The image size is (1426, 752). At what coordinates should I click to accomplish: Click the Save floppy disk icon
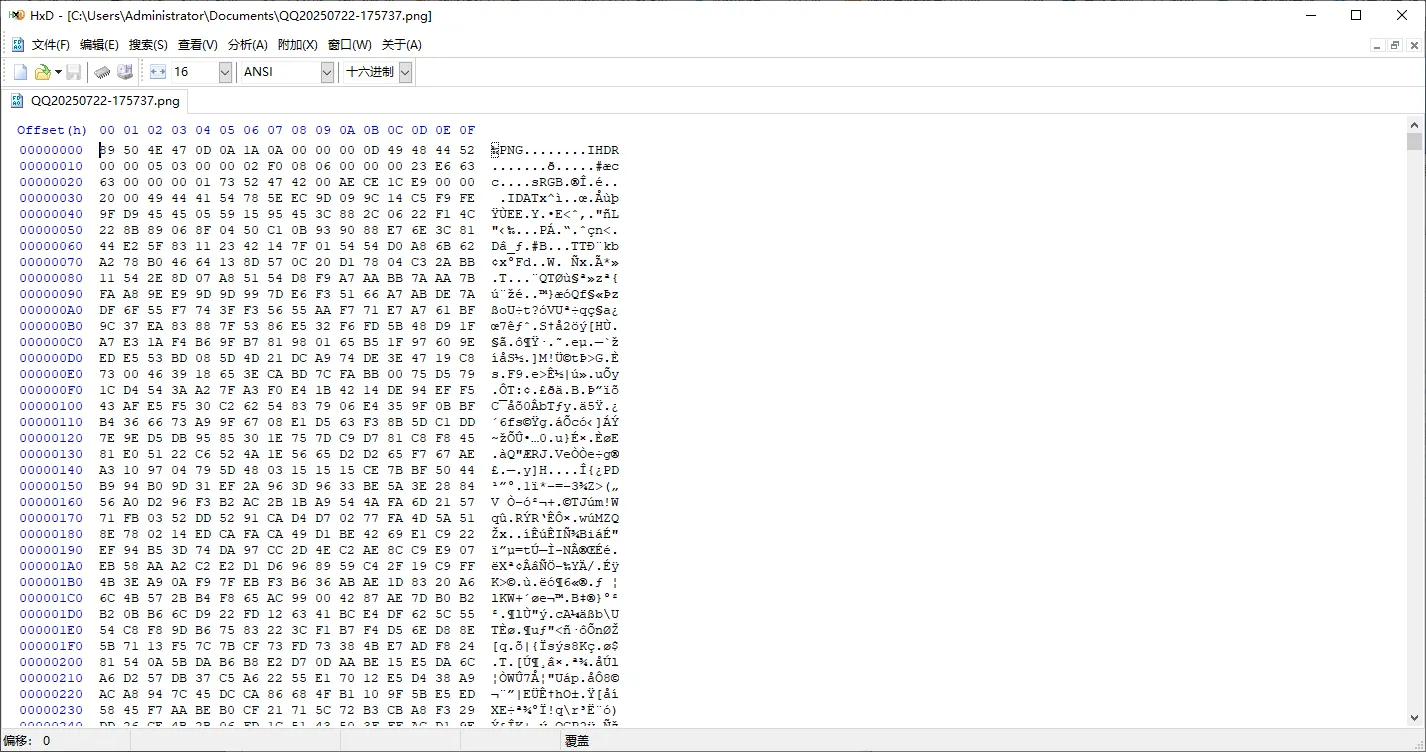74,72
